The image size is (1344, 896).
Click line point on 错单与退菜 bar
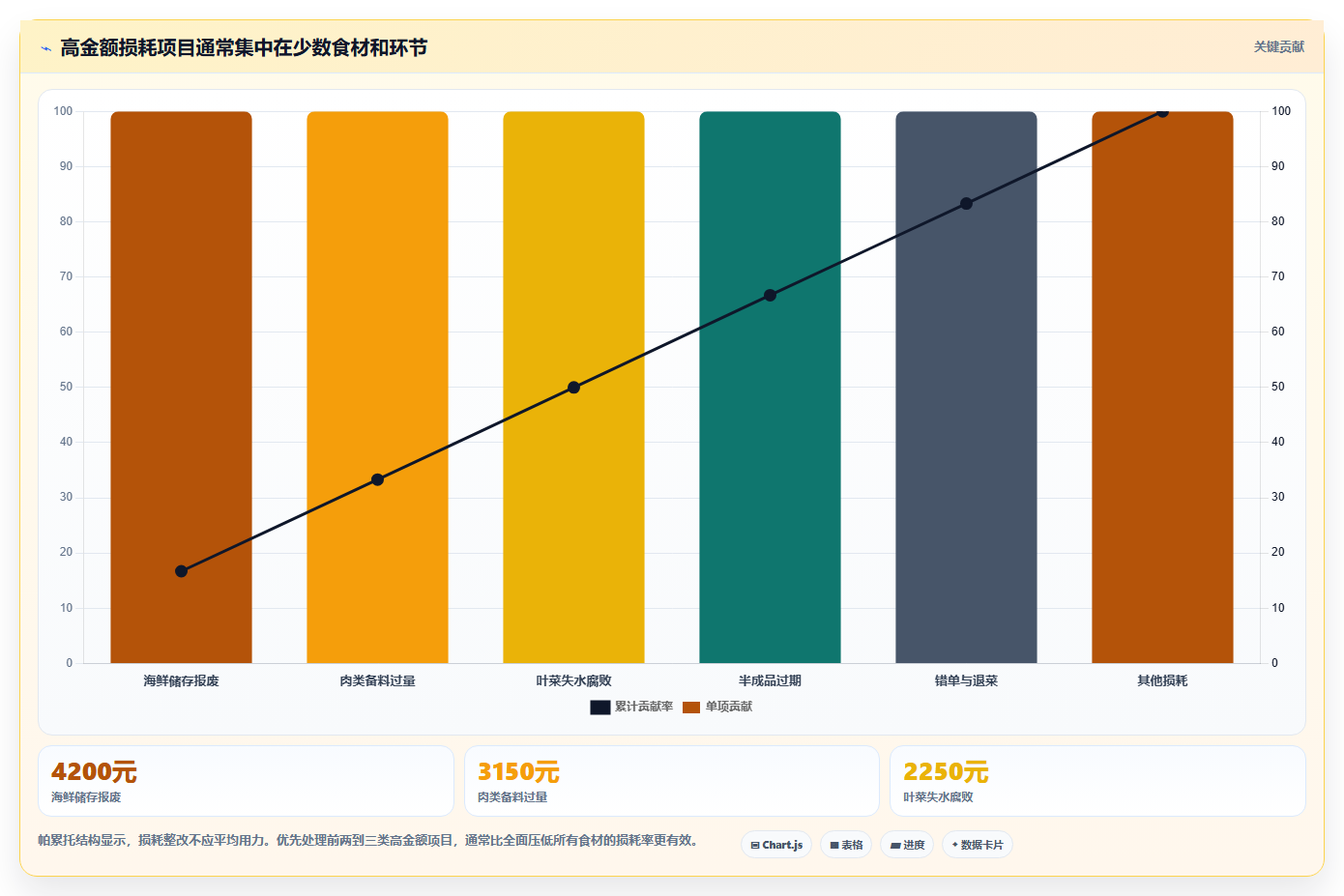[x=966, y=204]
